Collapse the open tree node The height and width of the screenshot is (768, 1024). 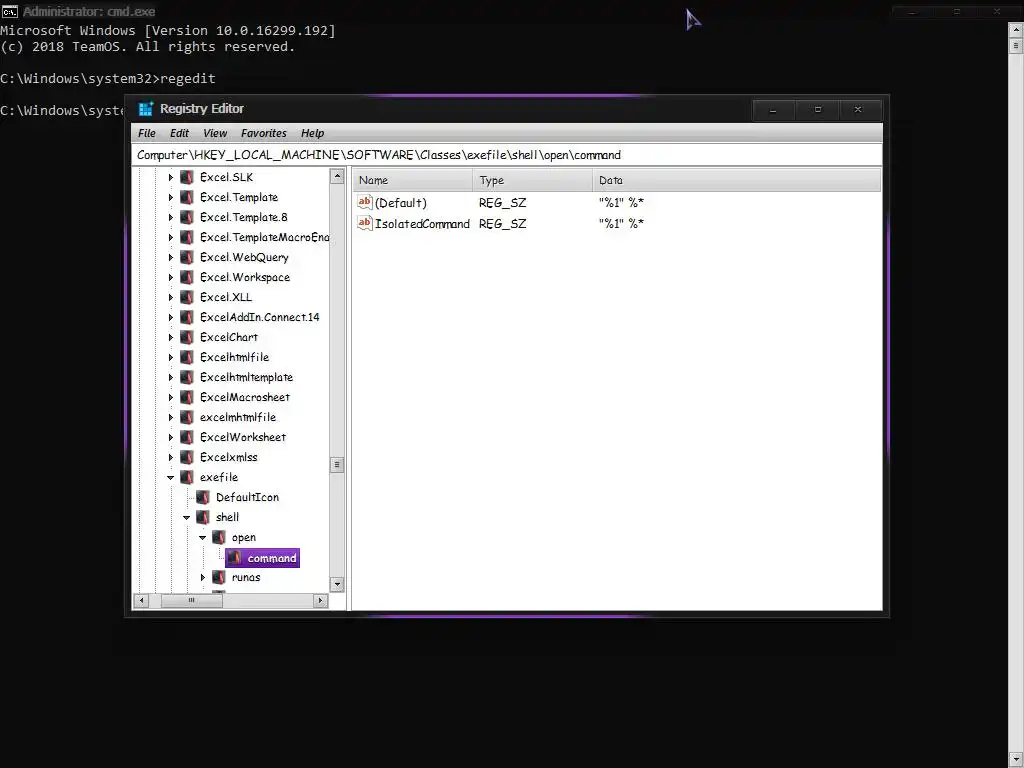202,537
